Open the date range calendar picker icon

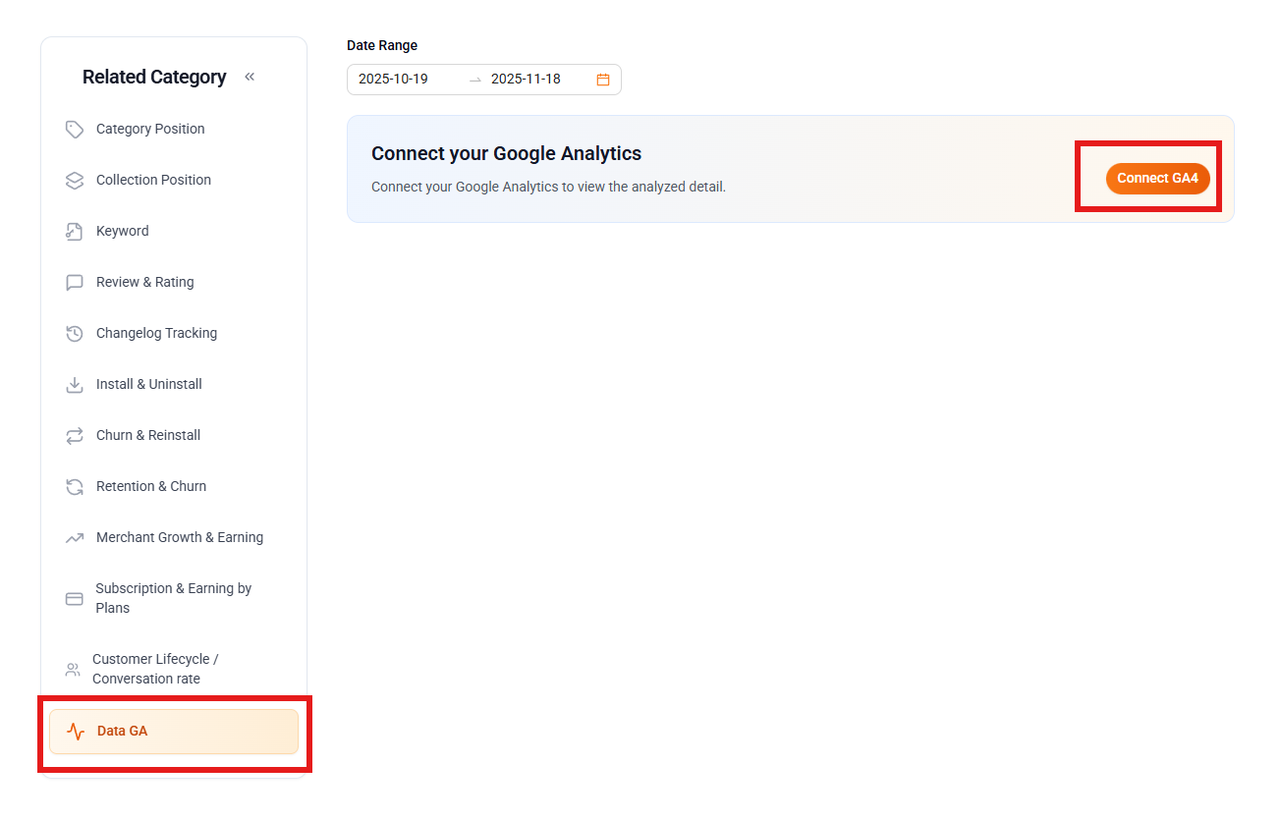pyautogui.click(x=603, y=79)
